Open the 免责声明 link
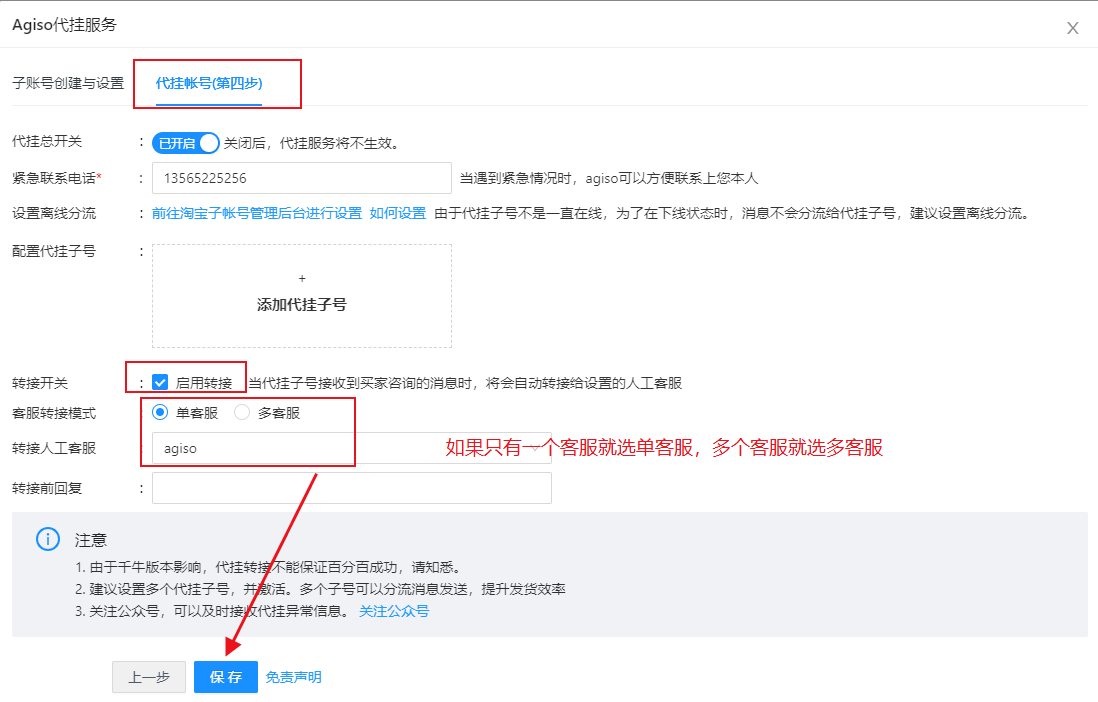Viewport: 1098px width, 702px height. tap(294, 677)
